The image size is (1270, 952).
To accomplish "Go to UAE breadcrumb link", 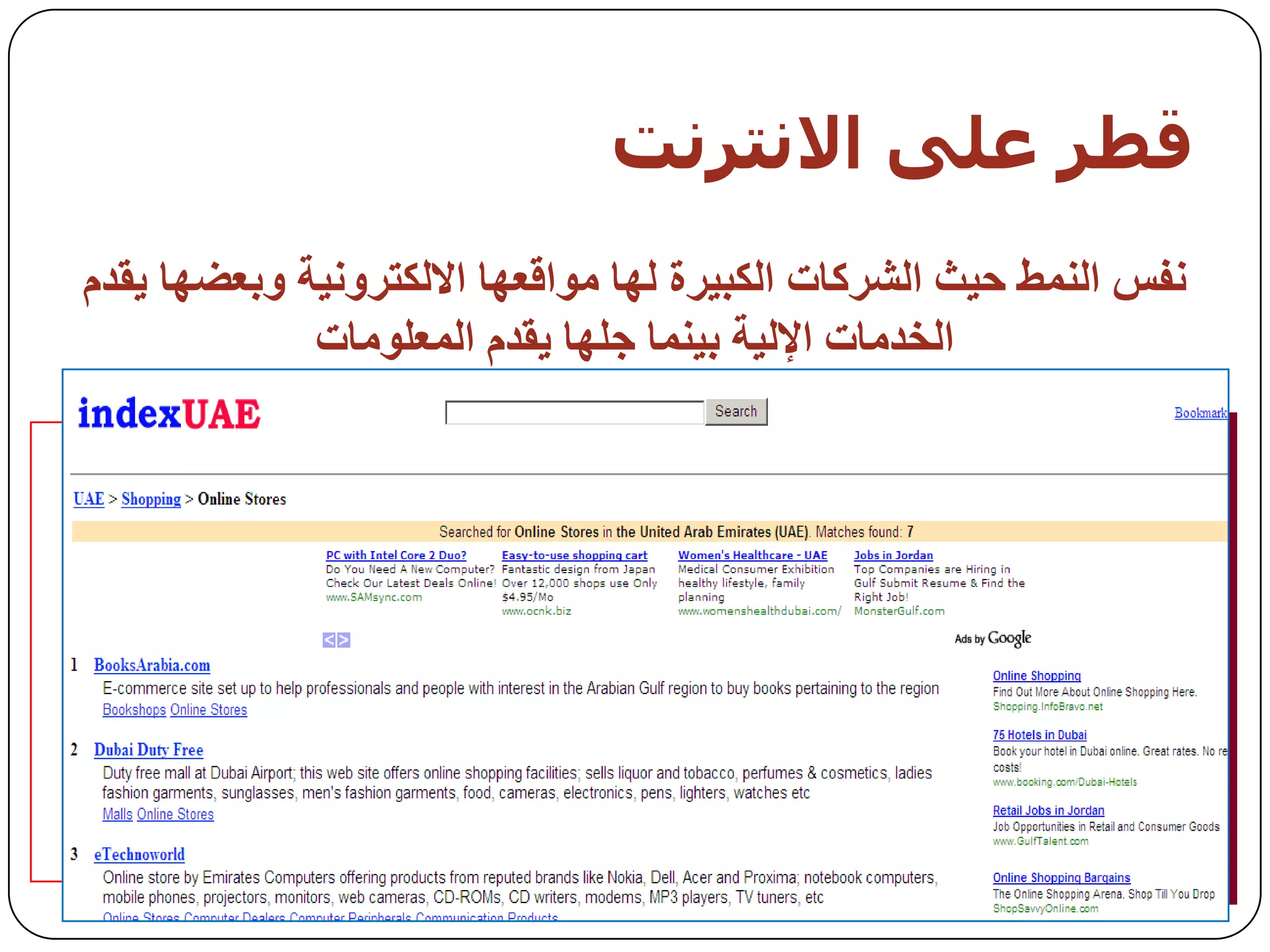I will [x=89, y=499].
